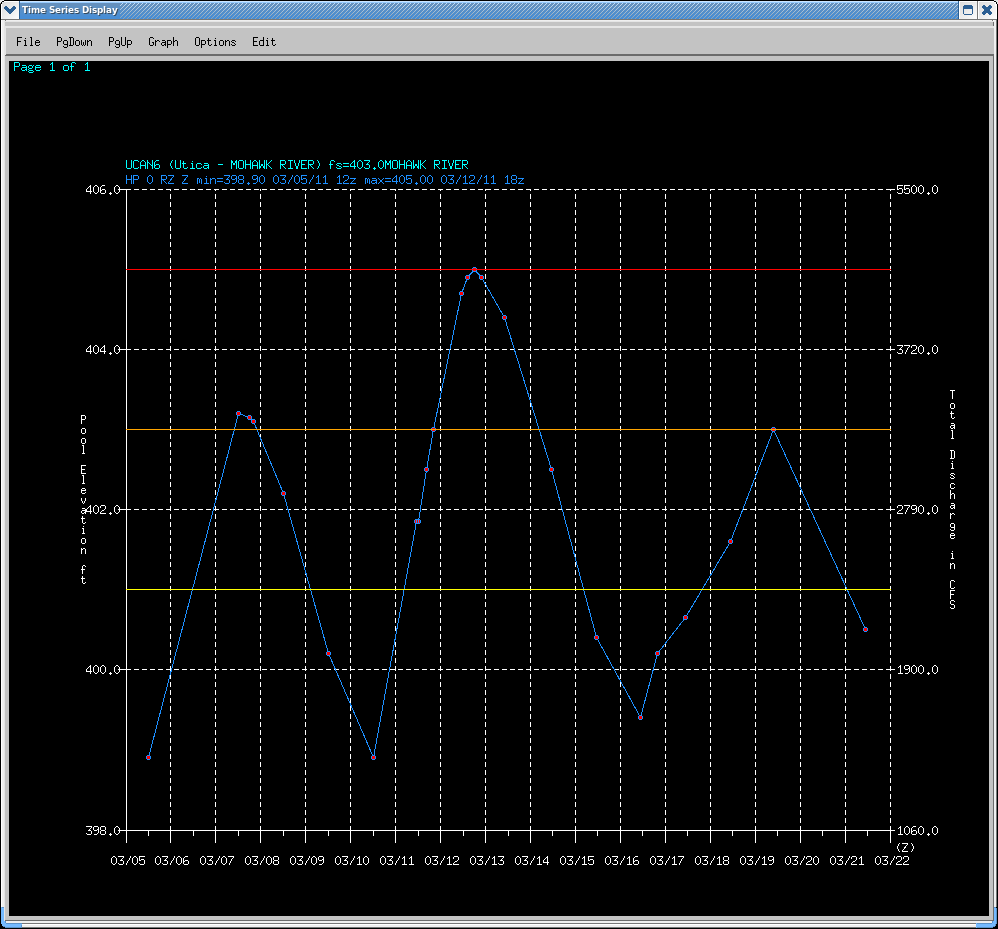
Task: Open the Graph menu
Action: click(164, 42)
